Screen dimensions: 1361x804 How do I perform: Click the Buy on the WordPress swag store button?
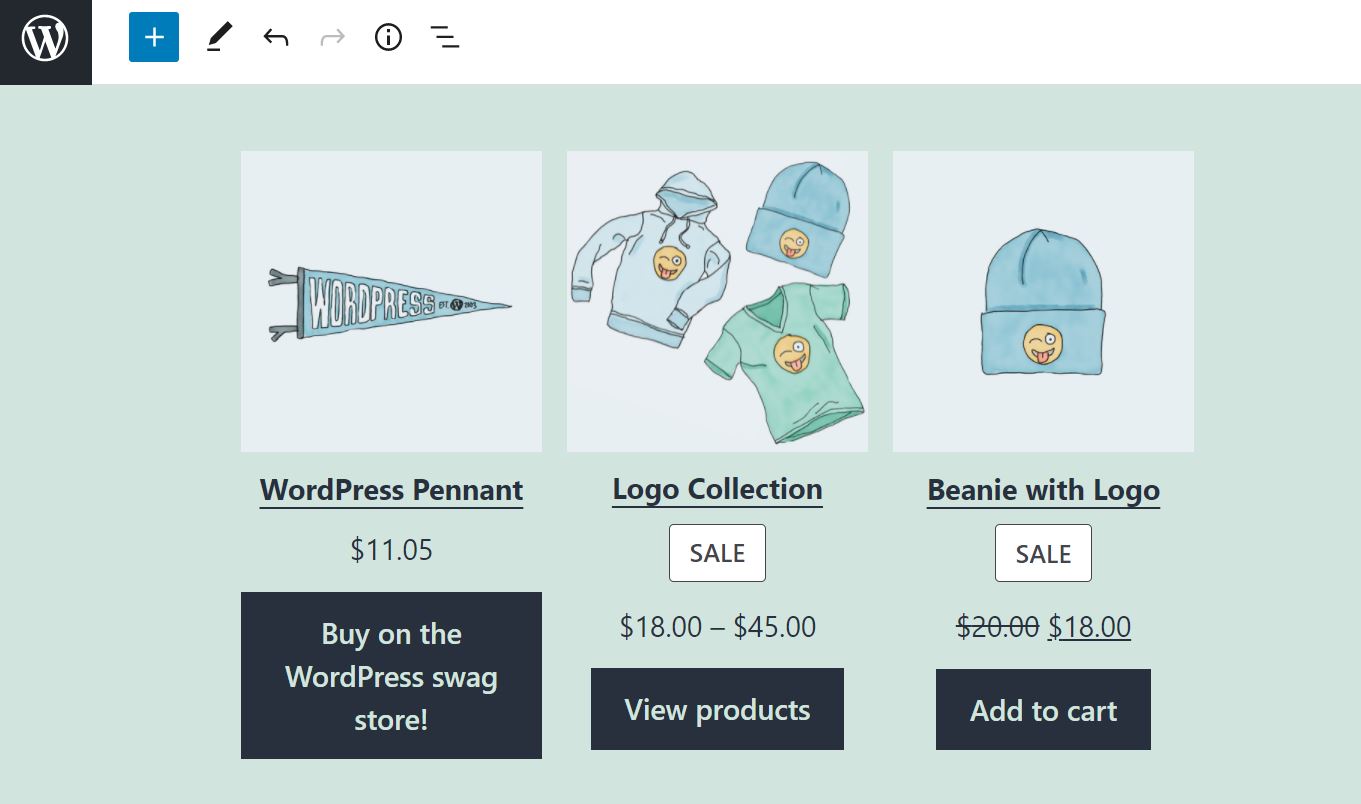pyautogui.click(x=391, y=676)
